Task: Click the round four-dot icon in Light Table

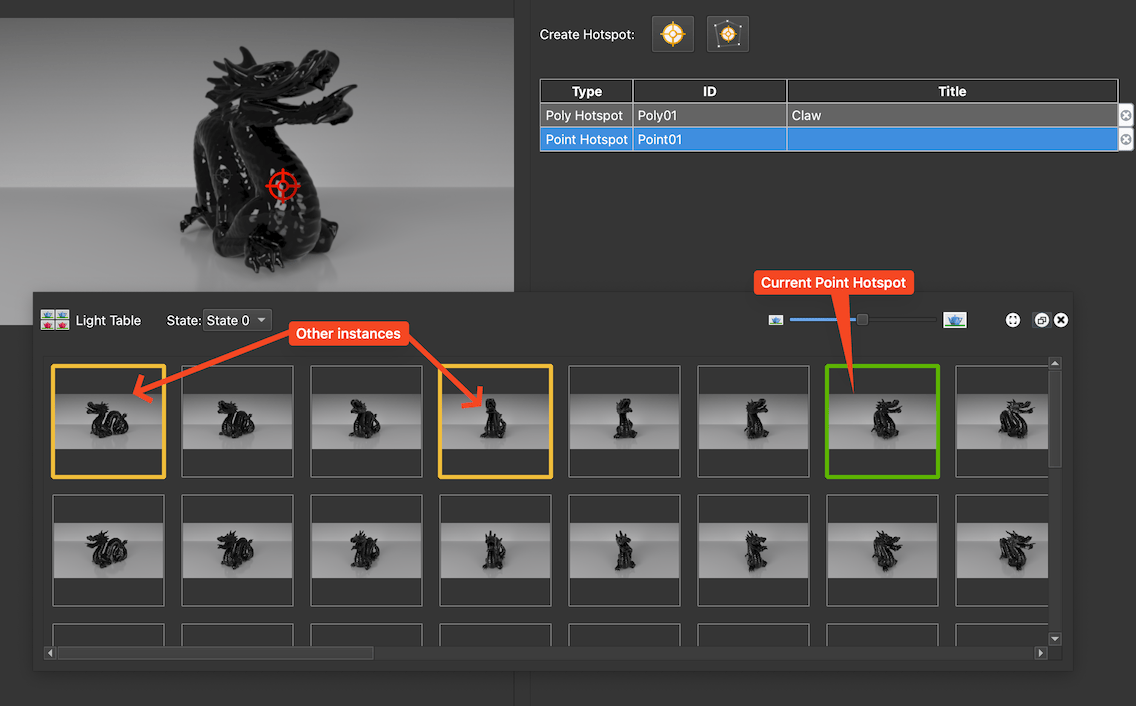Action: click(1013, 320)
